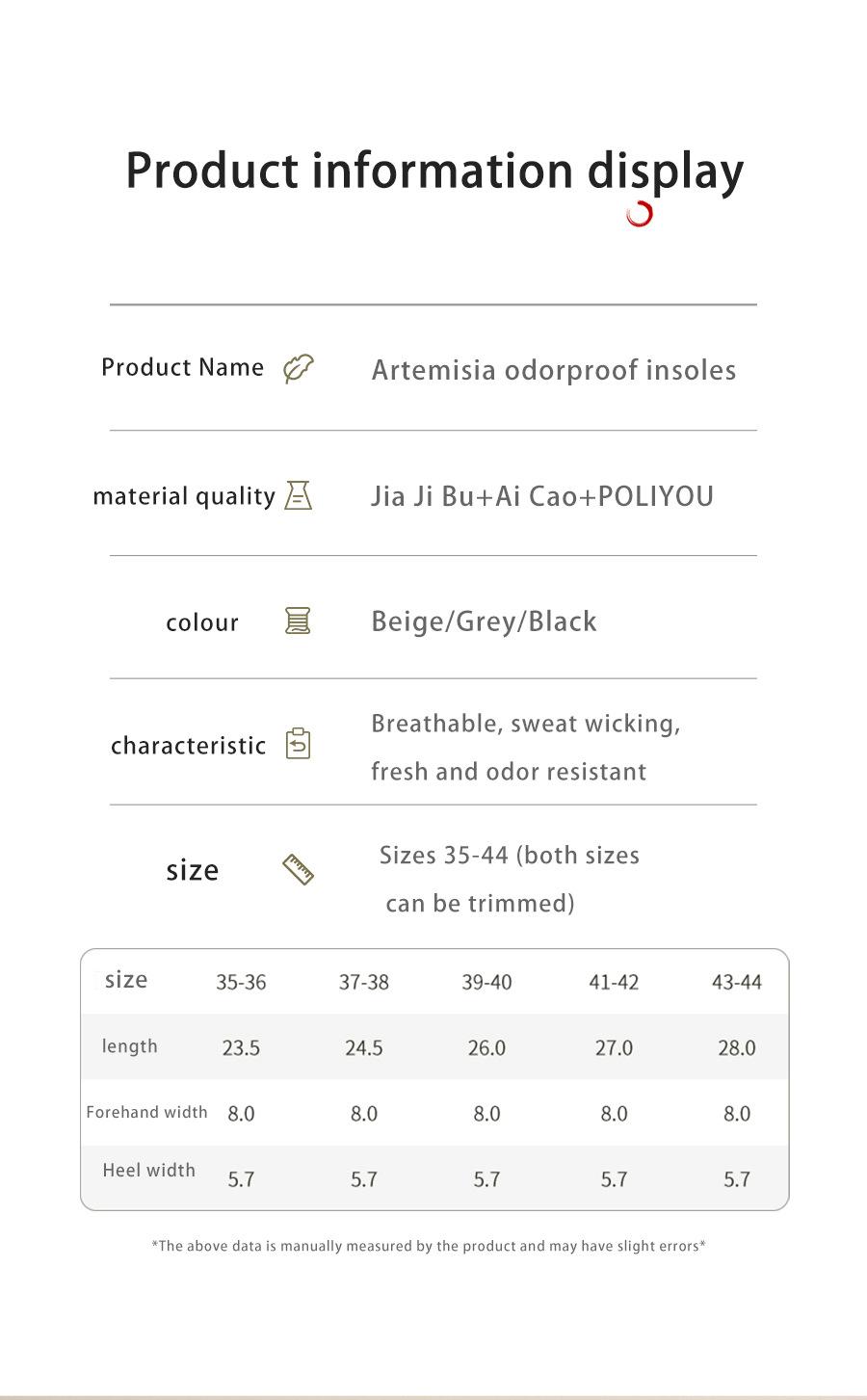Click the 'Beige/Grey/Black' colour text

[484, 621]
